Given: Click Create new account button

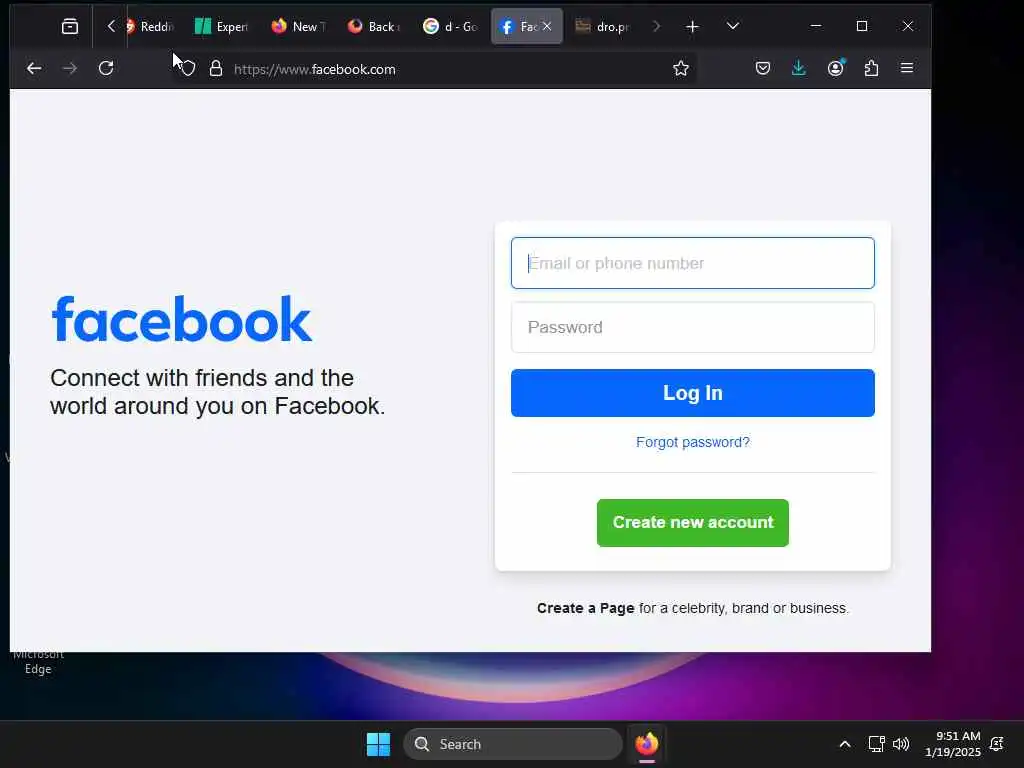Looking at the screenshot, I should [692, 522].
